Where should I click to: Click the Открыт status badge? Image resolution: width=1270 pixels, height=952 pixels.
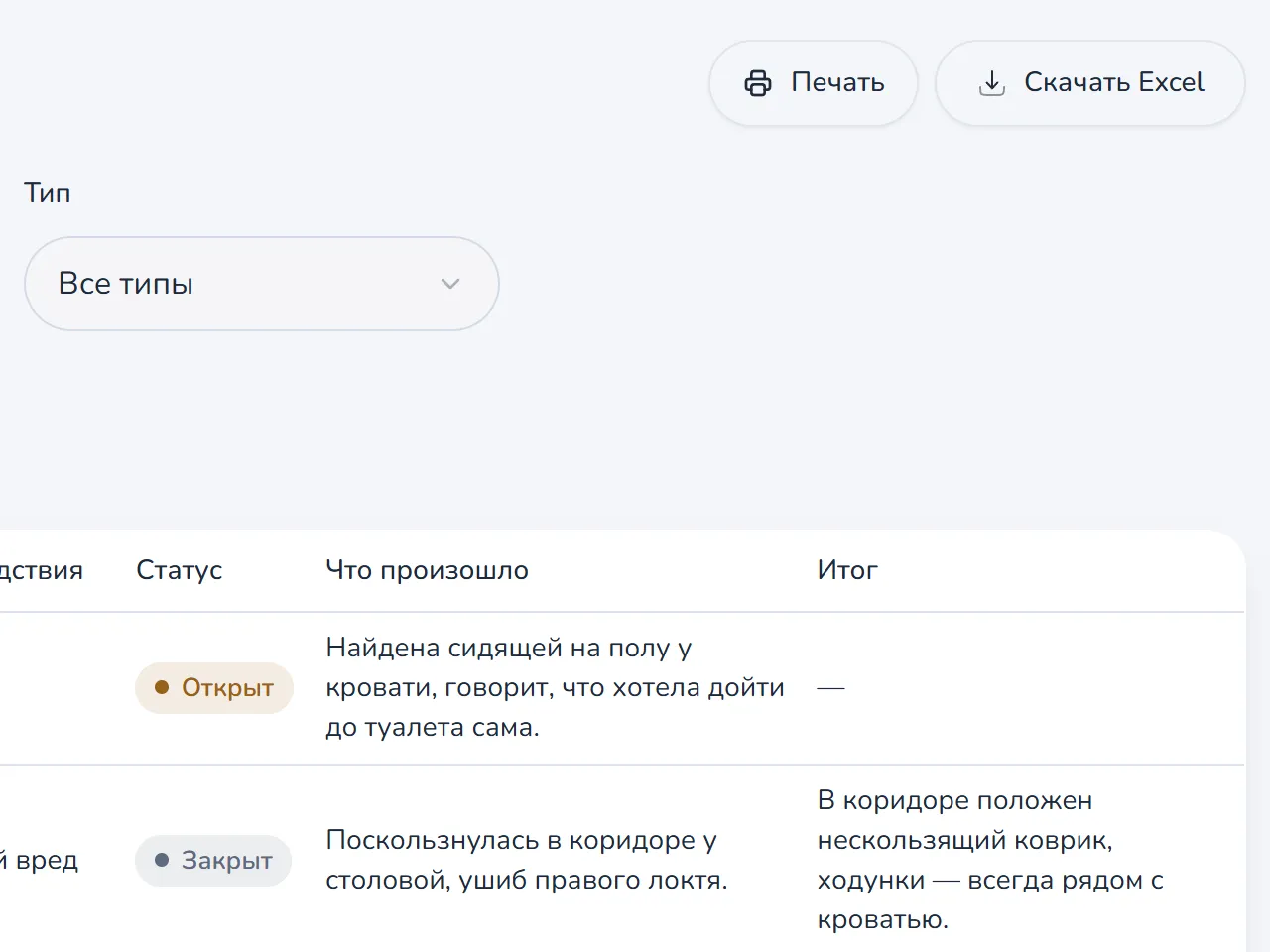click(x=214, y=688)
